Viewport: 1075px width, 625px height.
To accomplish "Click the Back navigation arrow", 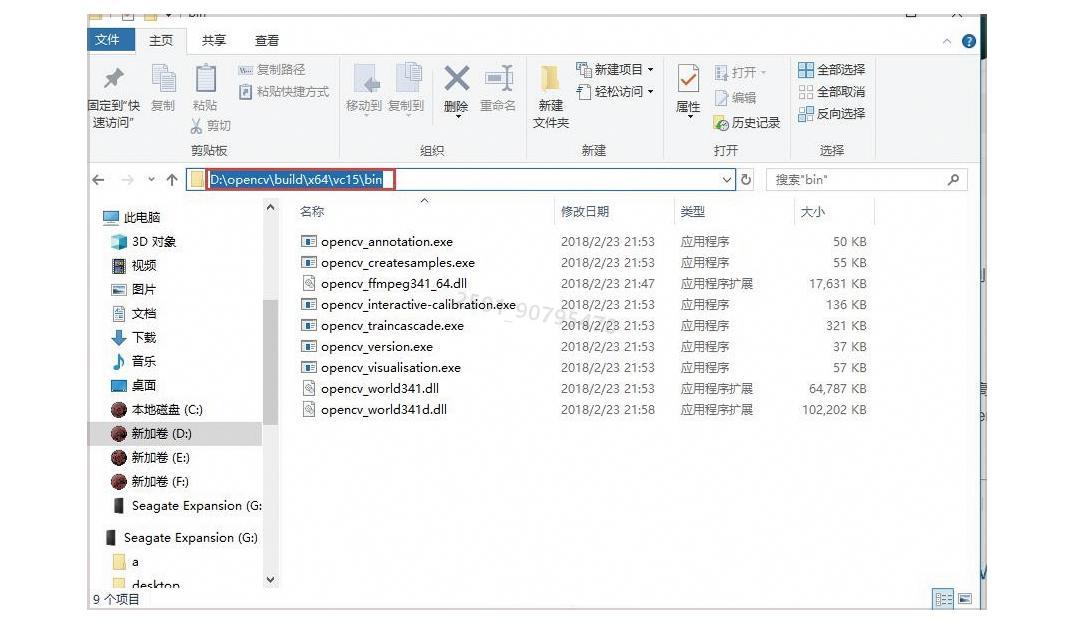I will click(x=99, y=180).
